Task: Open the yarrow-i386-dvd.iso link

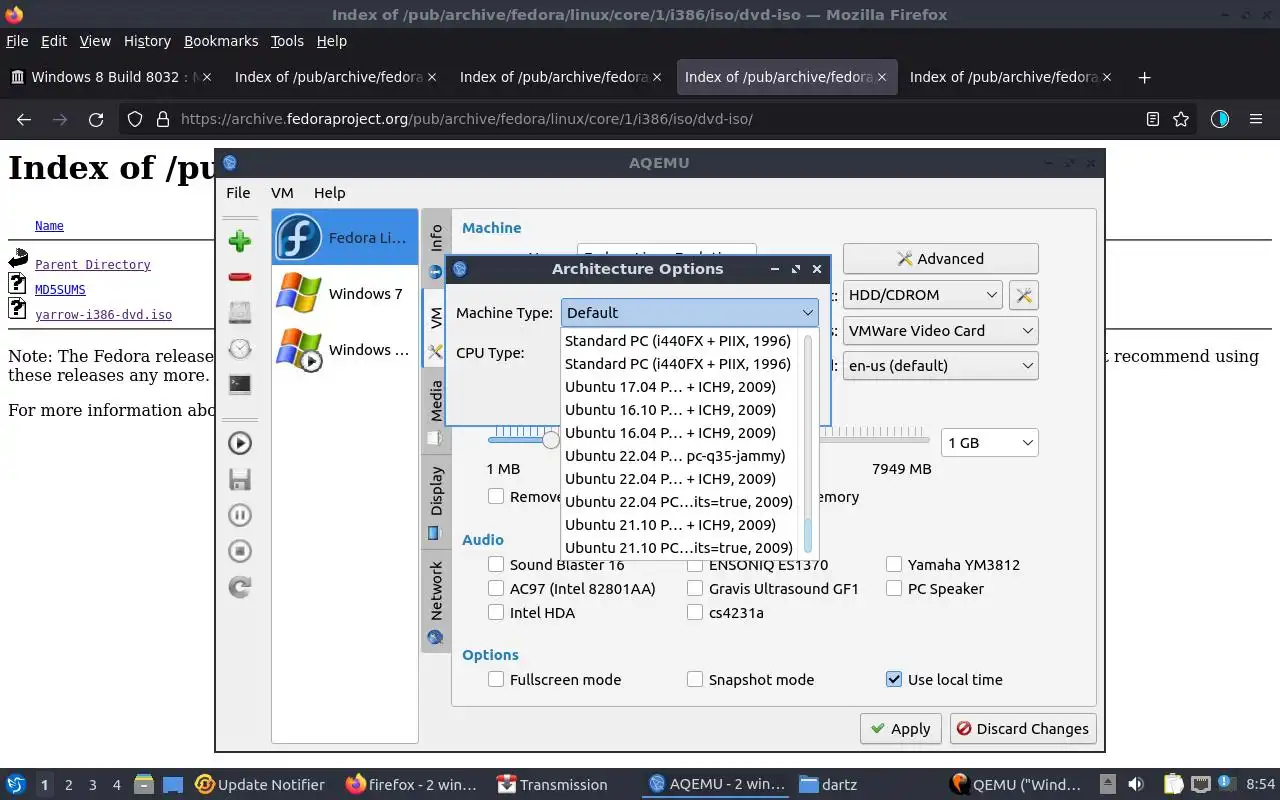Action: pos(103,315)
